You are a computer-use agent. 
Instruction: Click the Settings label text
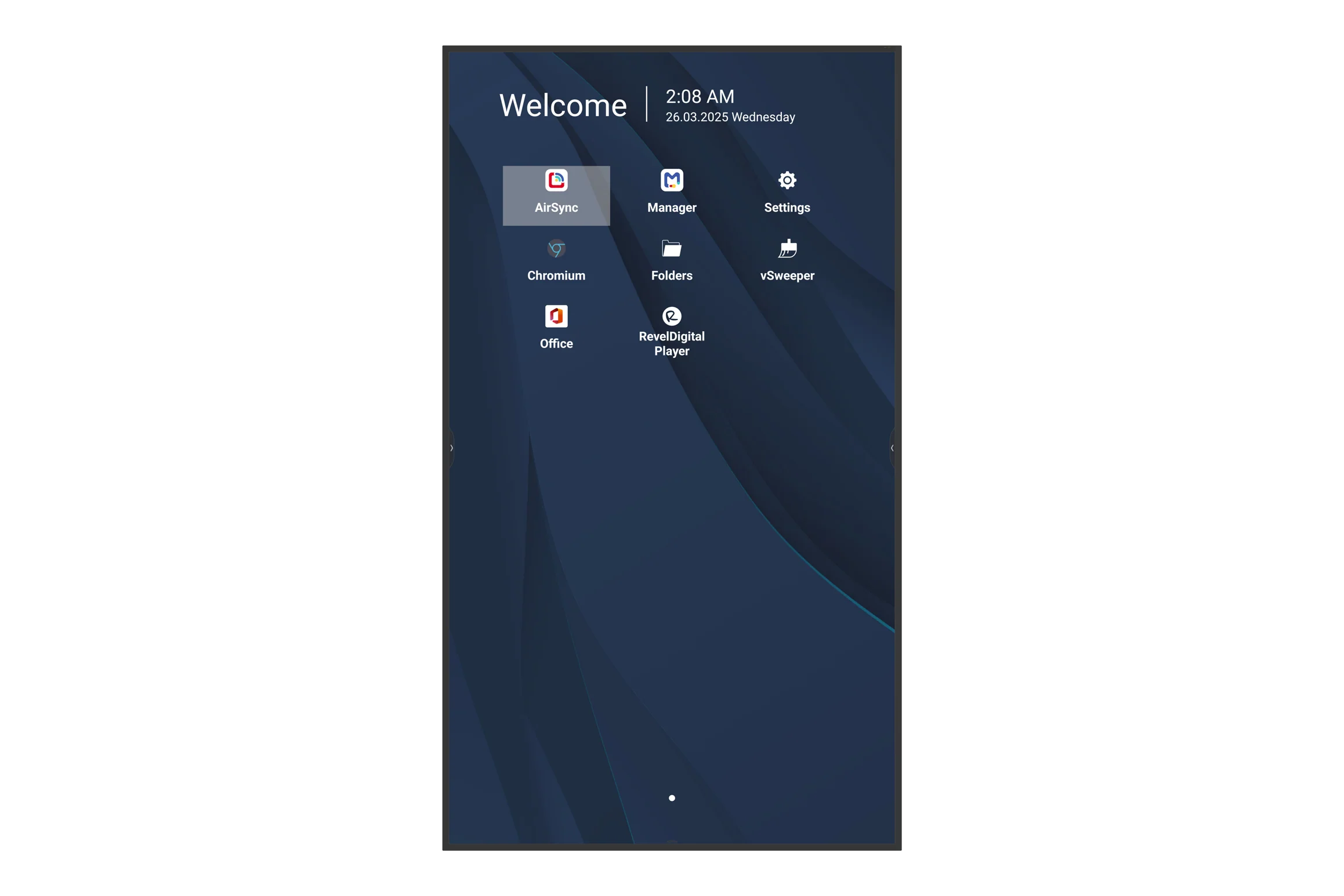point(787,208)
